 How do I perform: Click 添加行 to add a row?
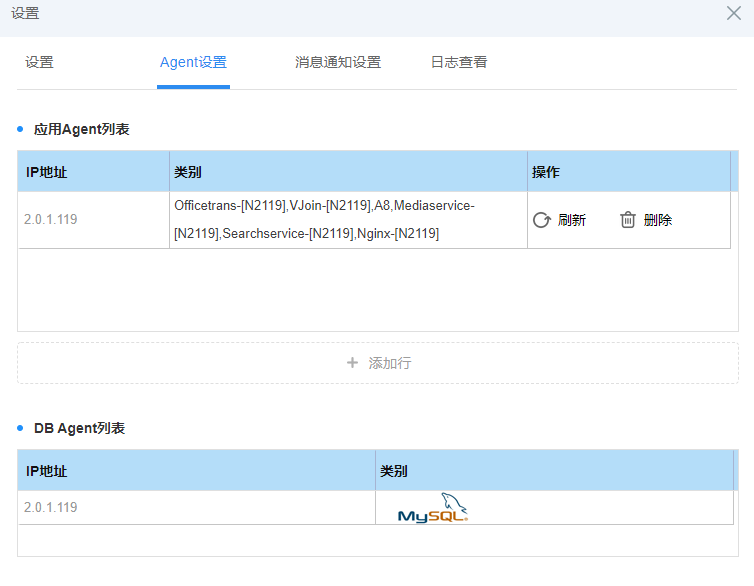click(378, 363)
